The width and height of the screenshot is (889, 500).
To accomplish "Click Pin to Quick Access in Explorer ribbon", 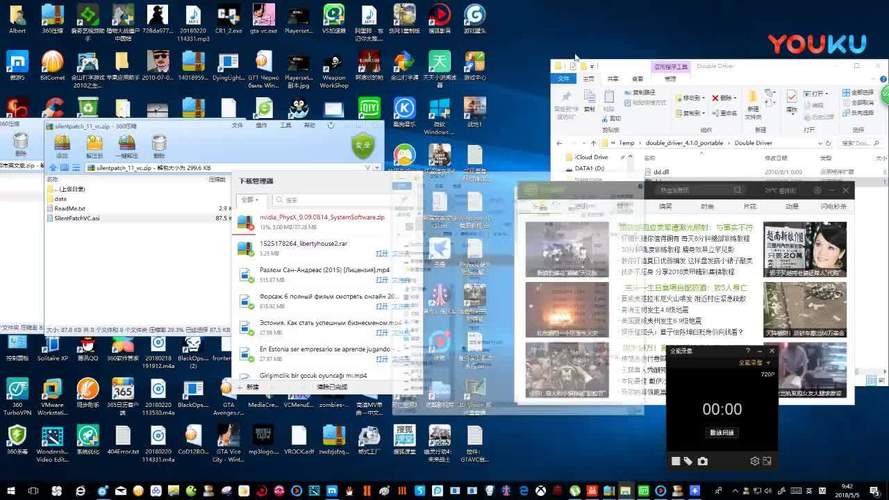I will coord(566,105).
